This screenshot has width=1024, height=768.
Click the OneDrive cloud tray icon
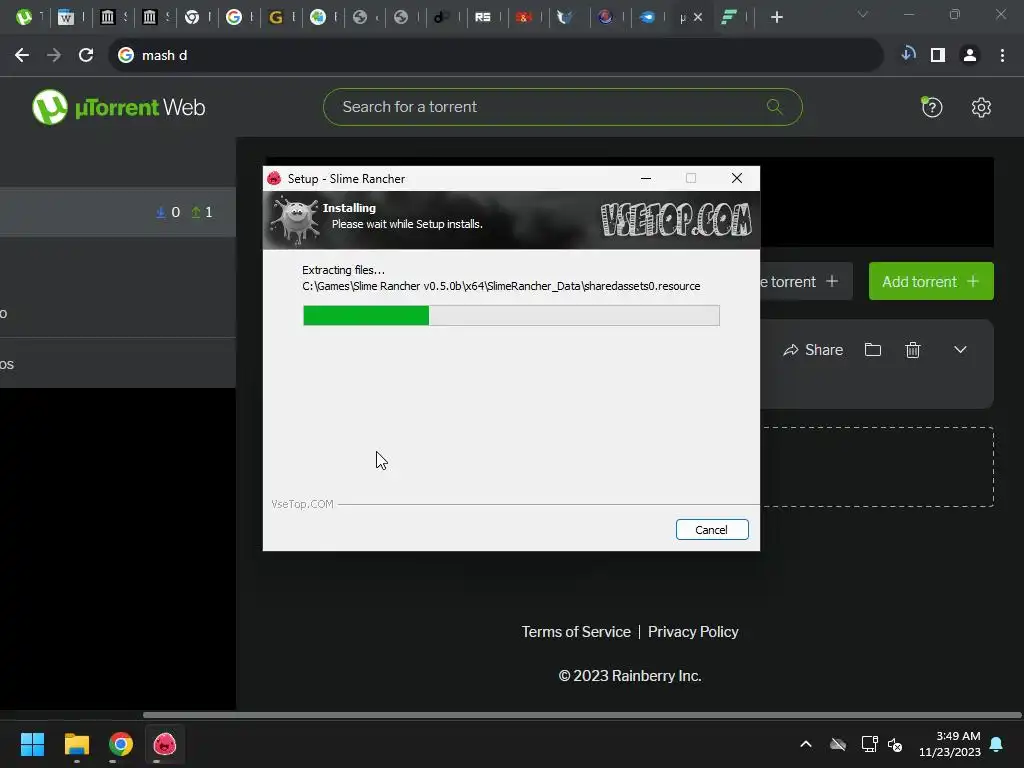tap(838, 744)
